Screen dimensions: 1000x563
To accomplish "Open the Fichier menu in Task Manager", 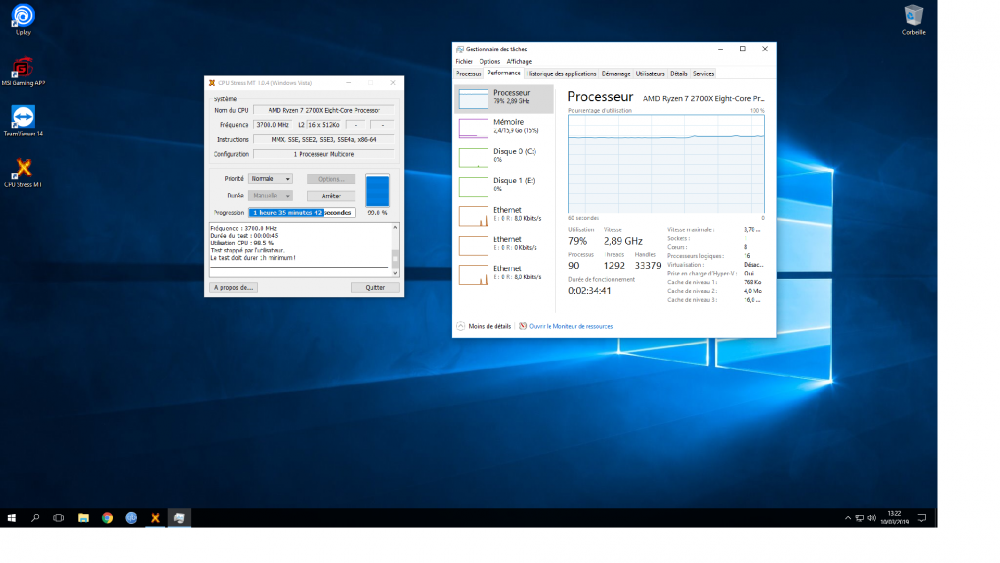I will tap(463, 61).
